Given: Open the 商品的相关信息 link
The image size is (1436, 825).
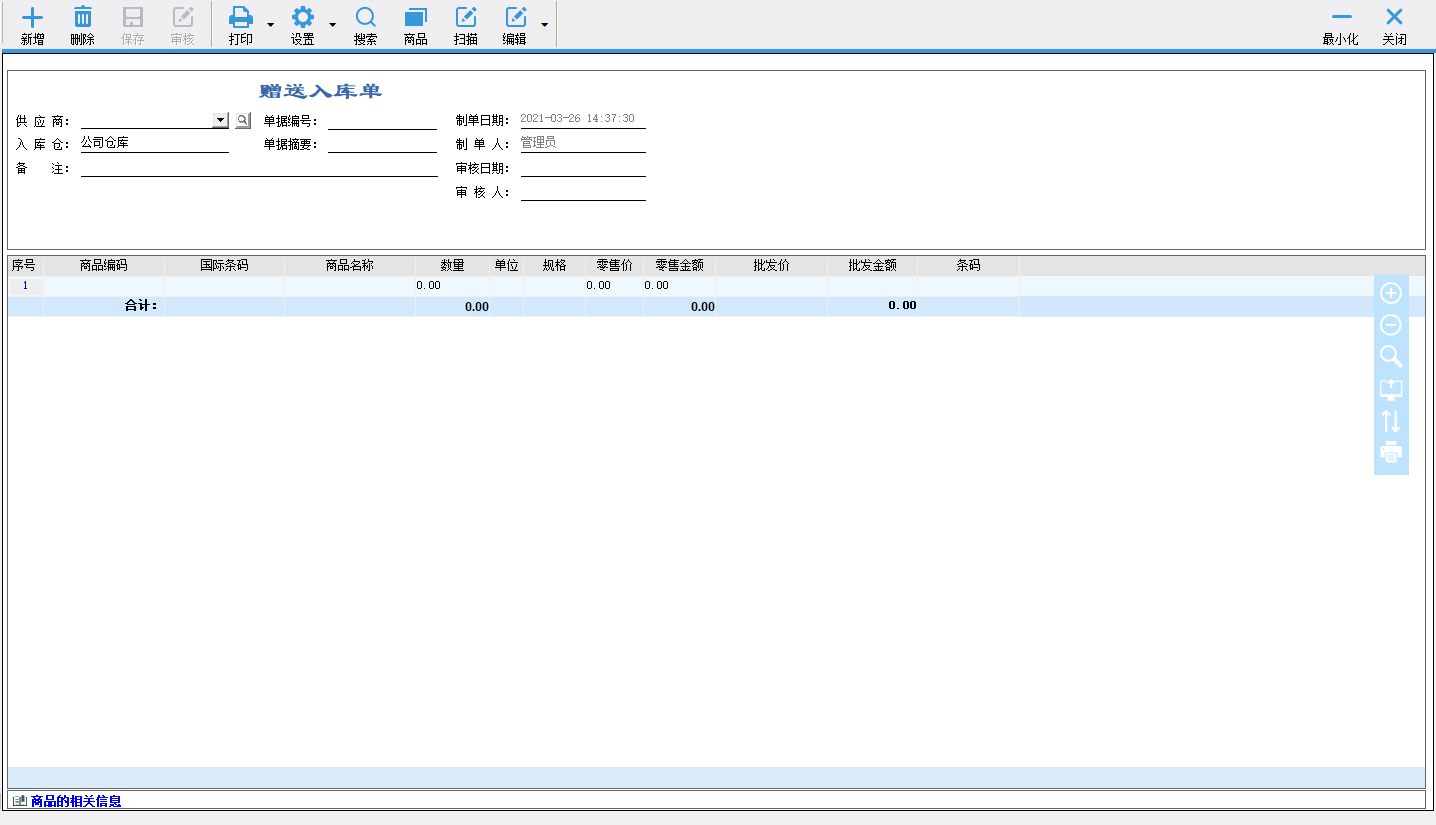Looking at the screenshot, I should [76, 801].
